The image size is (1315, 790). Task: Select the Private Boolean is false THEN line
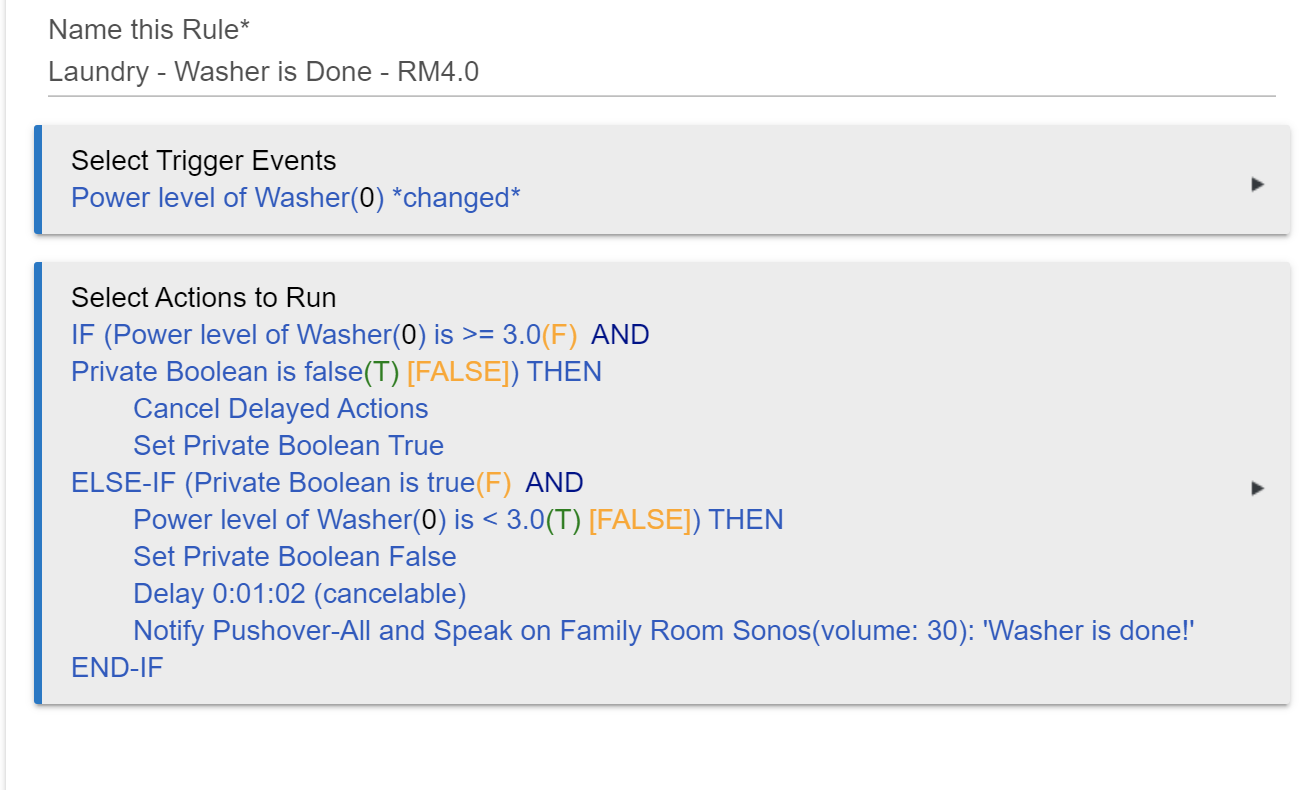tap(337, 372)
